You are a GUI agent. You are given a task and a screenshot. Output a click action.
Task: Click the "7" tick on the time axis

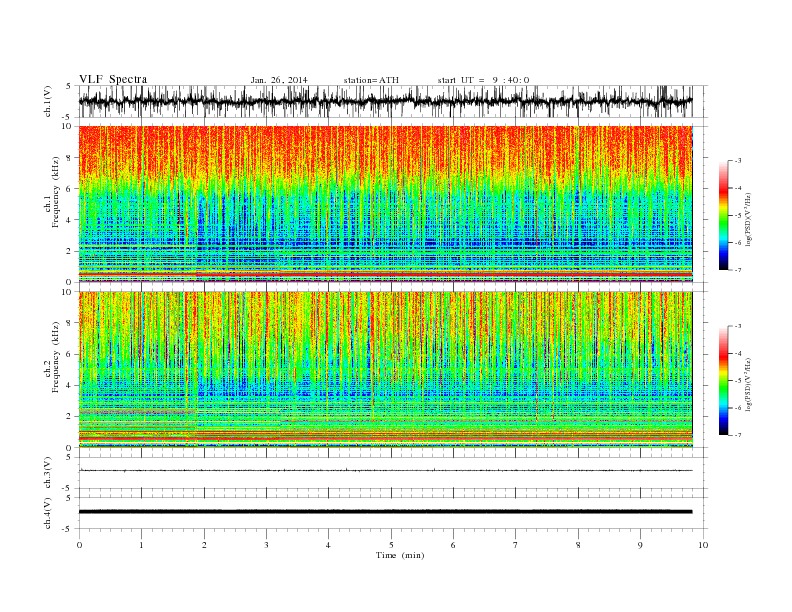coord(516,545)
